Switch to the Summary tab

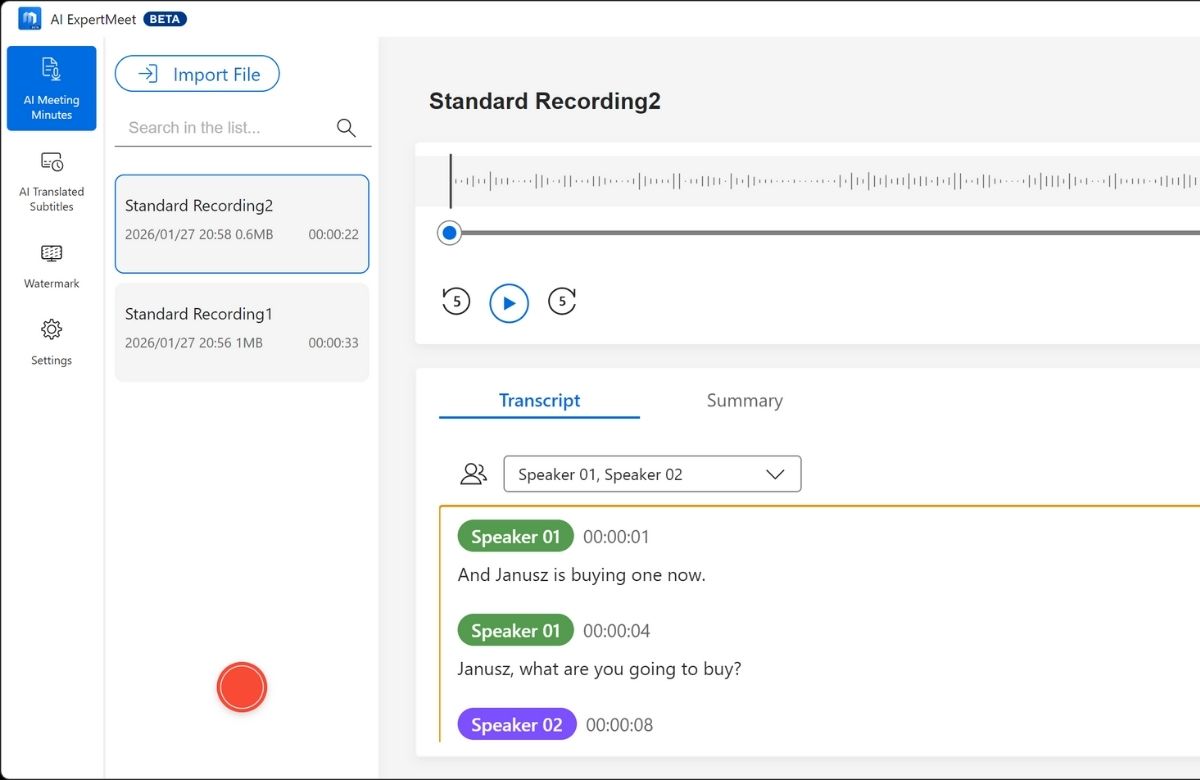pos(744,400)
